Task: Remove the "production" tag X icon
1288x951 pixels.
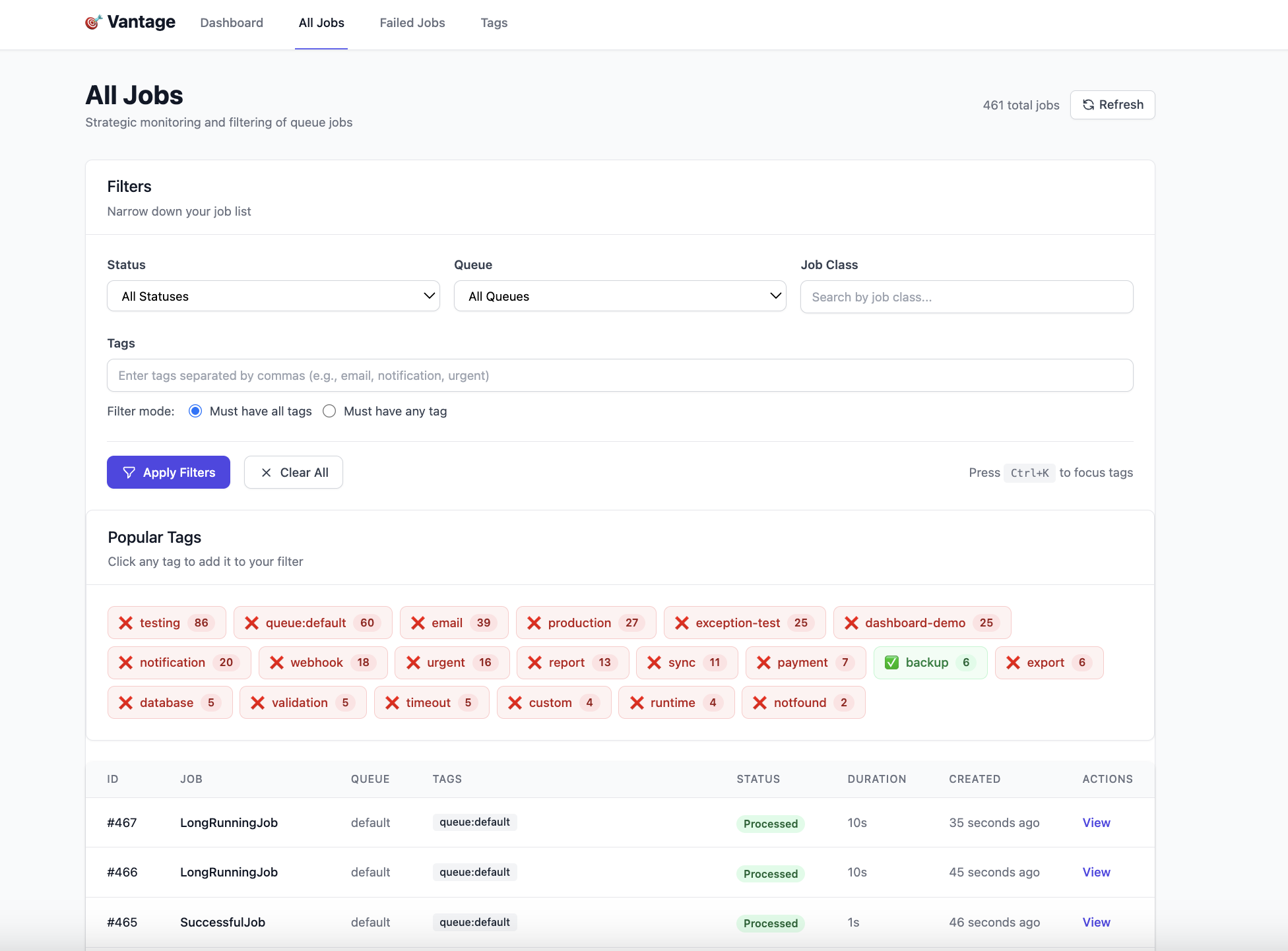Action: click(x=534, y=622)
